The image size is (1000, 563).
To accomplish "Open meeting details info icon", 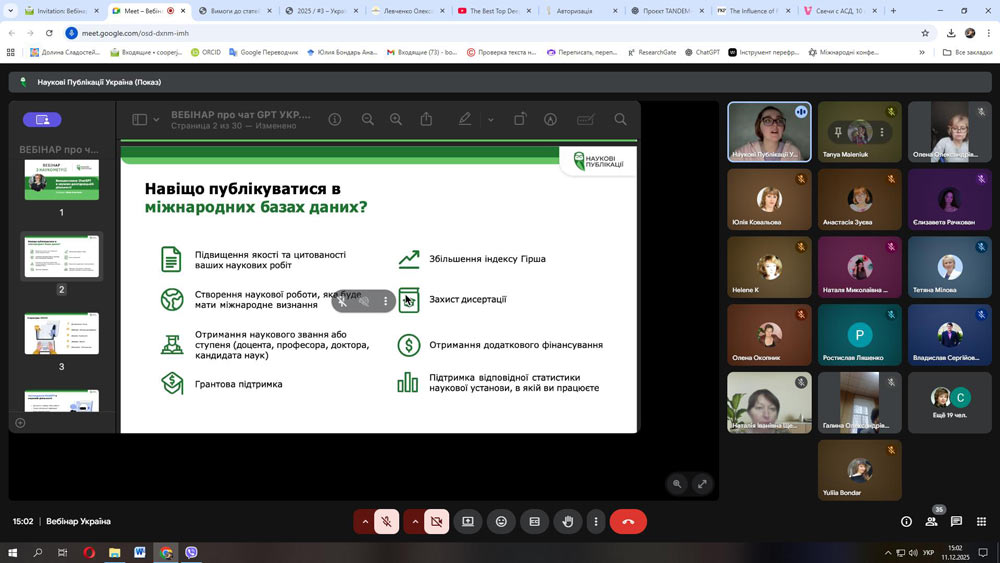I will pos(906,521).
